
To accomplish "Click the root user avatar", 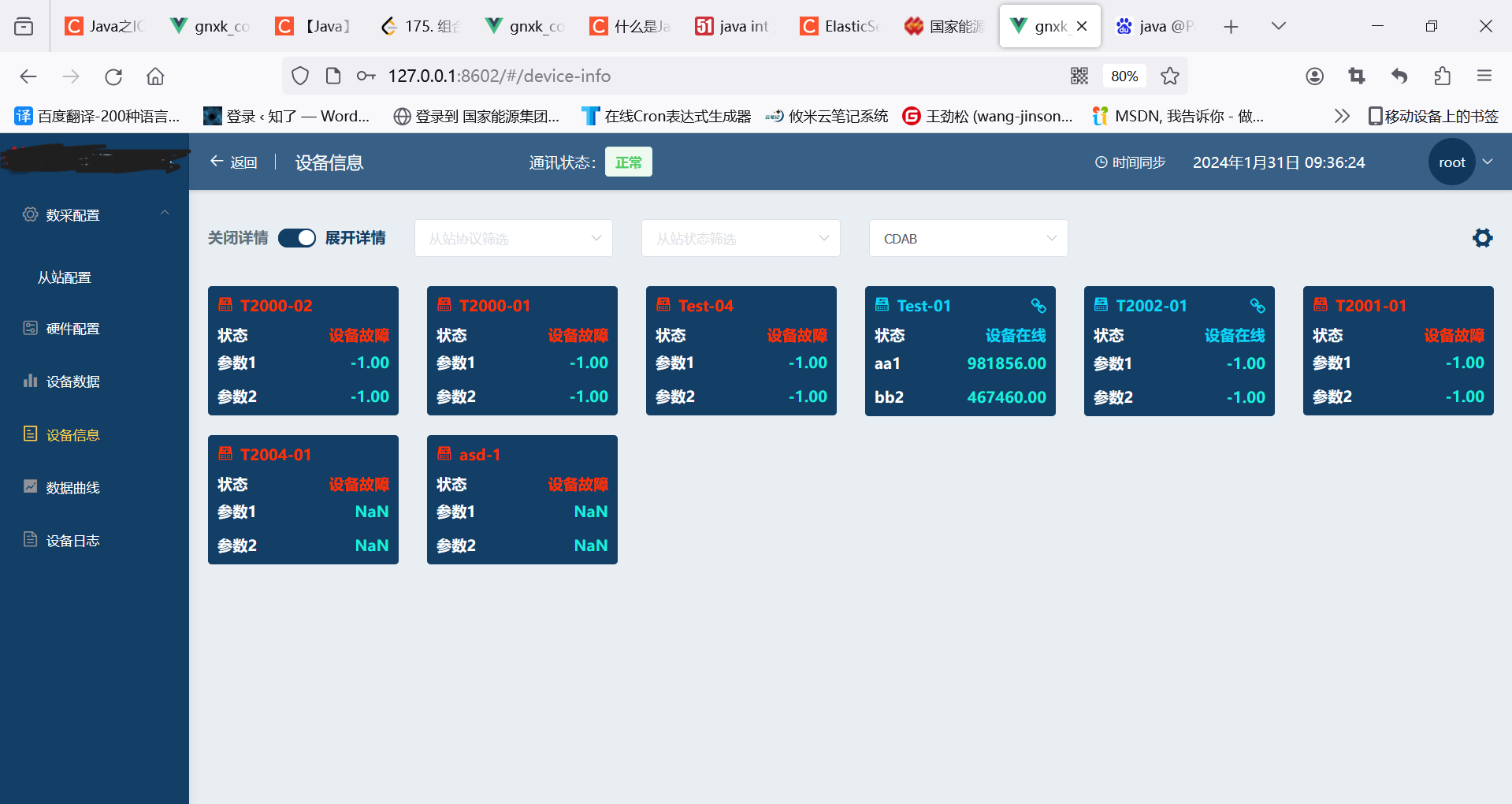I will pos(1451,162).
